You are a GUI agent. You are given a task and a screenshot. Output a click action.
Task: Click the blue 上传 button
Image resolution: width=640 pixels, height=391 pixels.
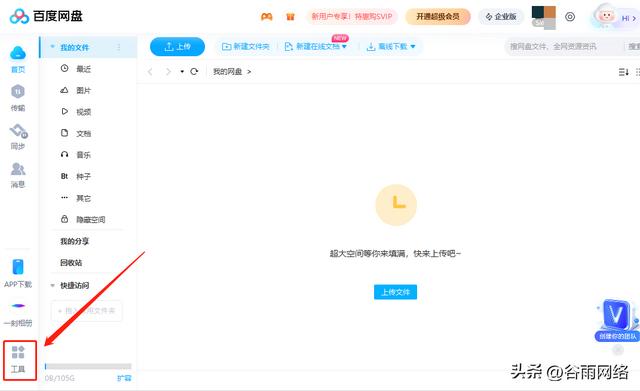[x=177, y=47]
